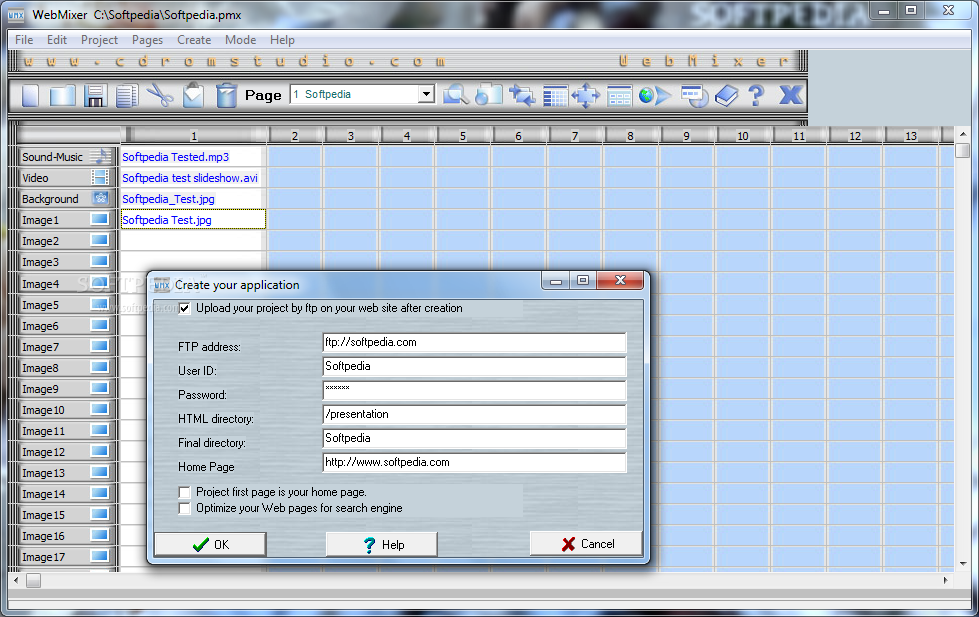The image size is (979, 617).
Task: Click the Image5 row label
Action: [x=41, y=305]
